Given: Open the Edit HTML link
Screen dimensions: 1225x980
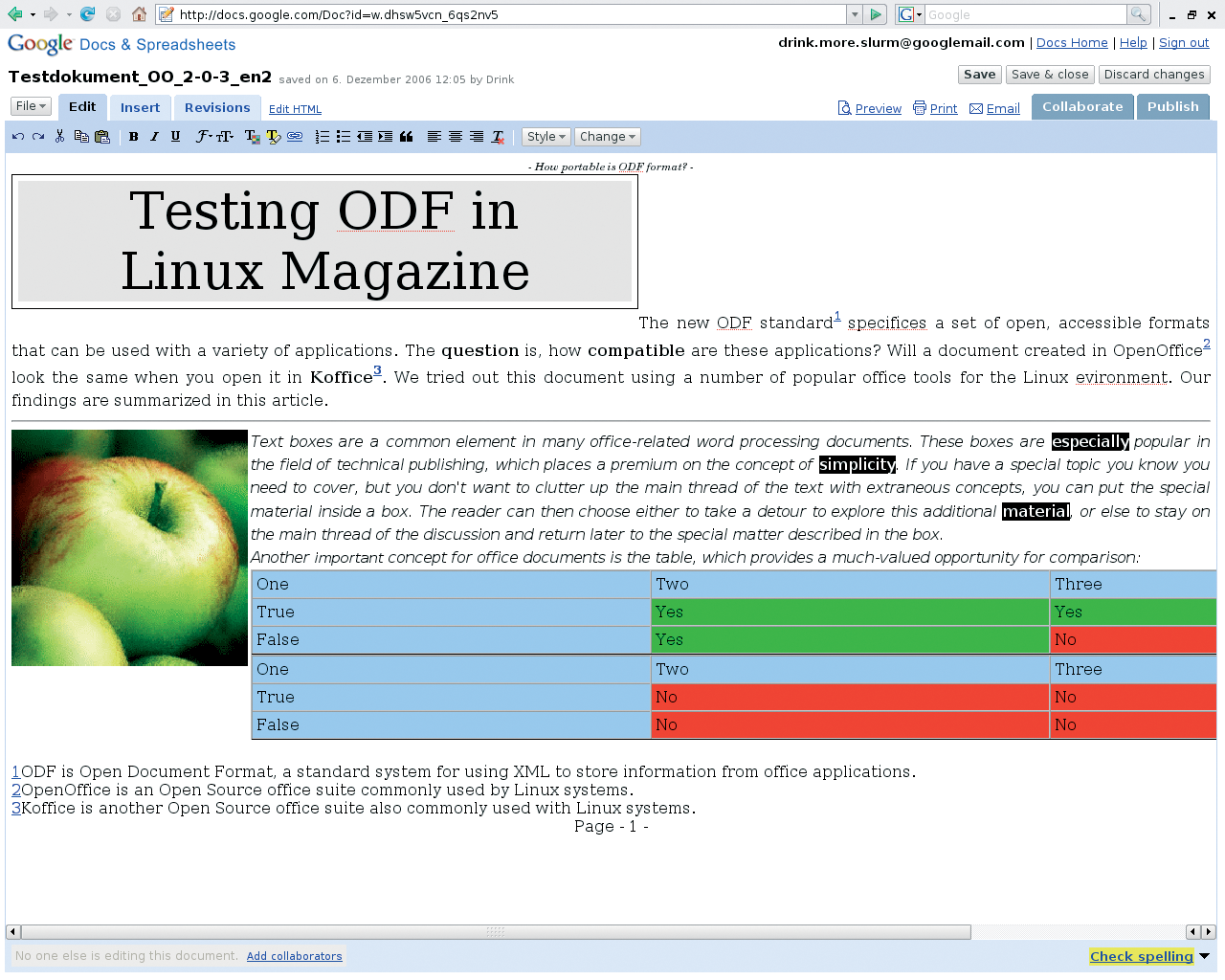Looking at the screenshot, I should [295, 109].
